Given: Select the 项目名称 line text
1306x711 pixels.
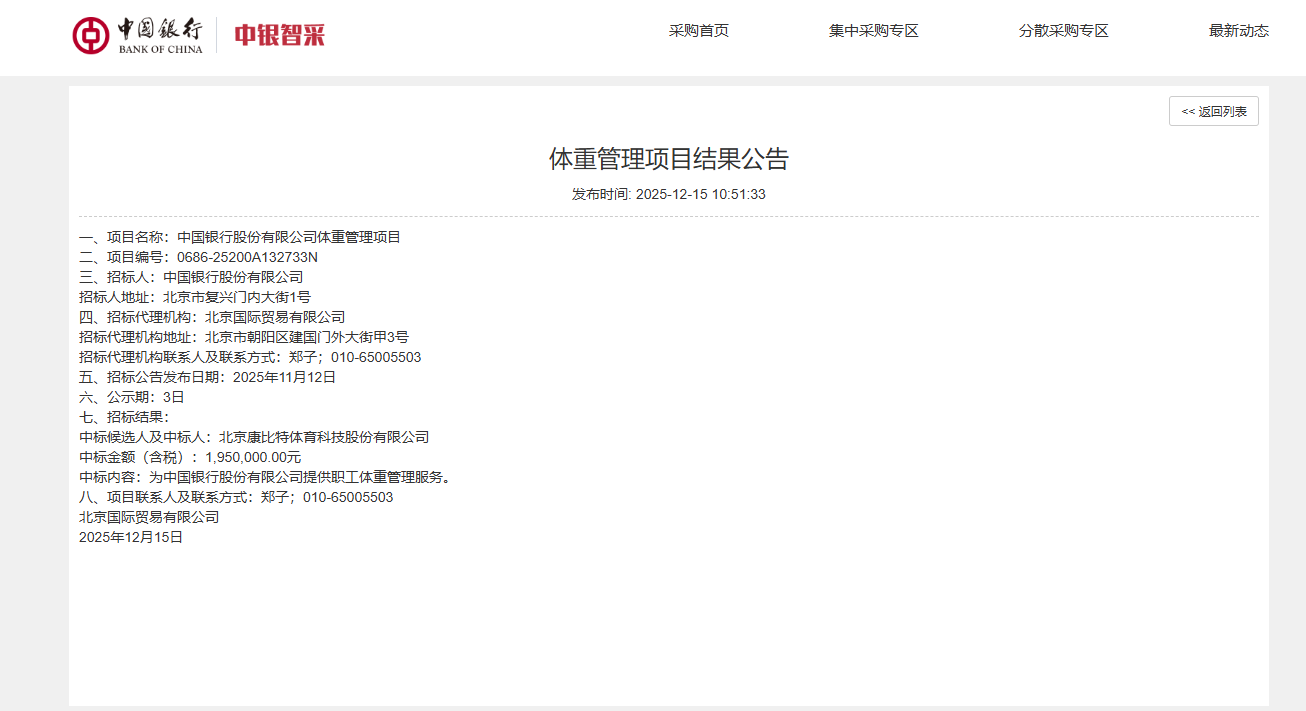Looking at the screenshot, I should [240, 237].
